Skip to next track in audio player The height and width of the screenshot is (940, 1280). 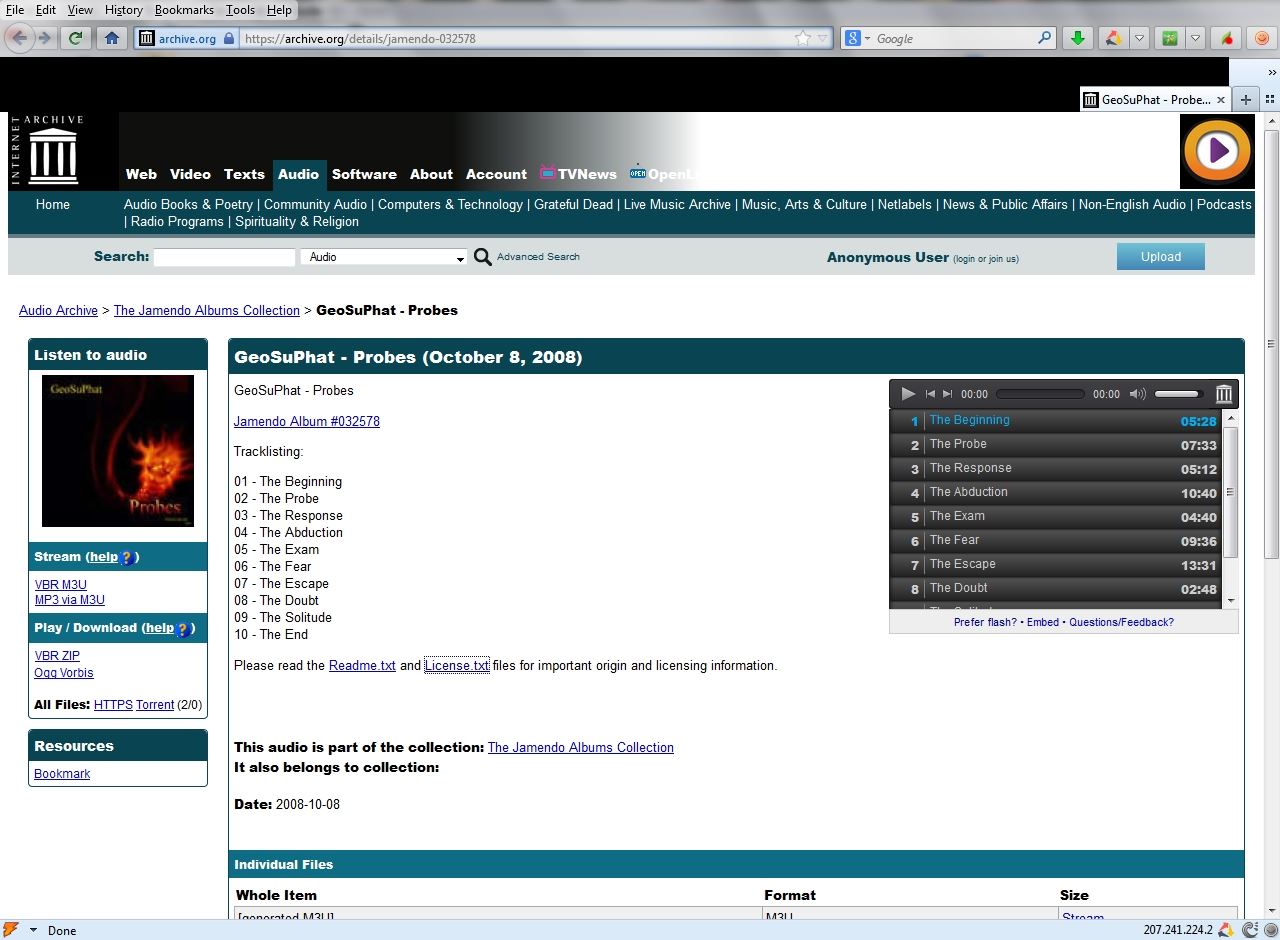(x=948, y=394)
